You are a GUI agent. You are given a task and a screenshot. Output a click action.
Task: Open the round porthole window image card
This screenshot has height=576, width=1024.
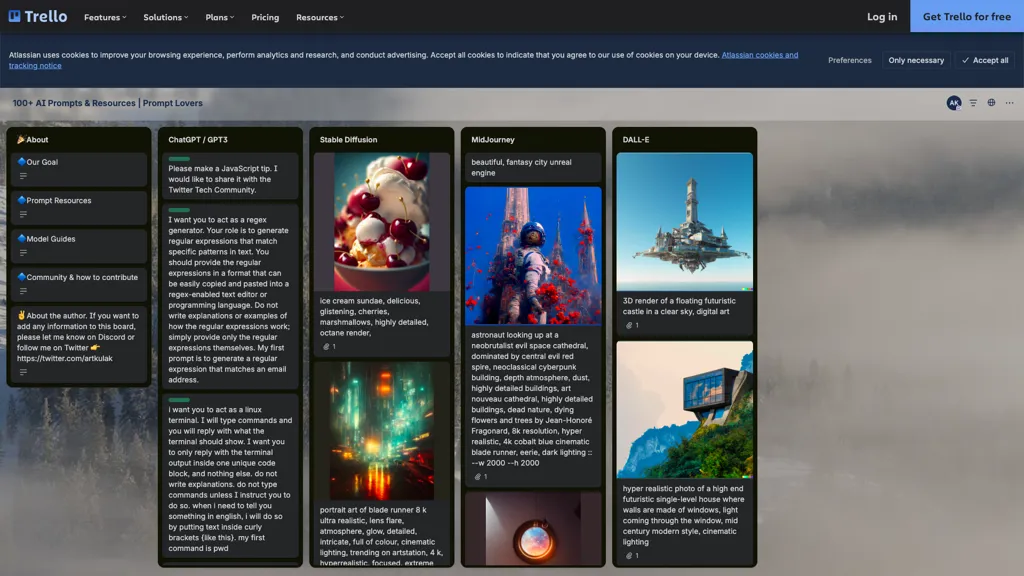533,528
